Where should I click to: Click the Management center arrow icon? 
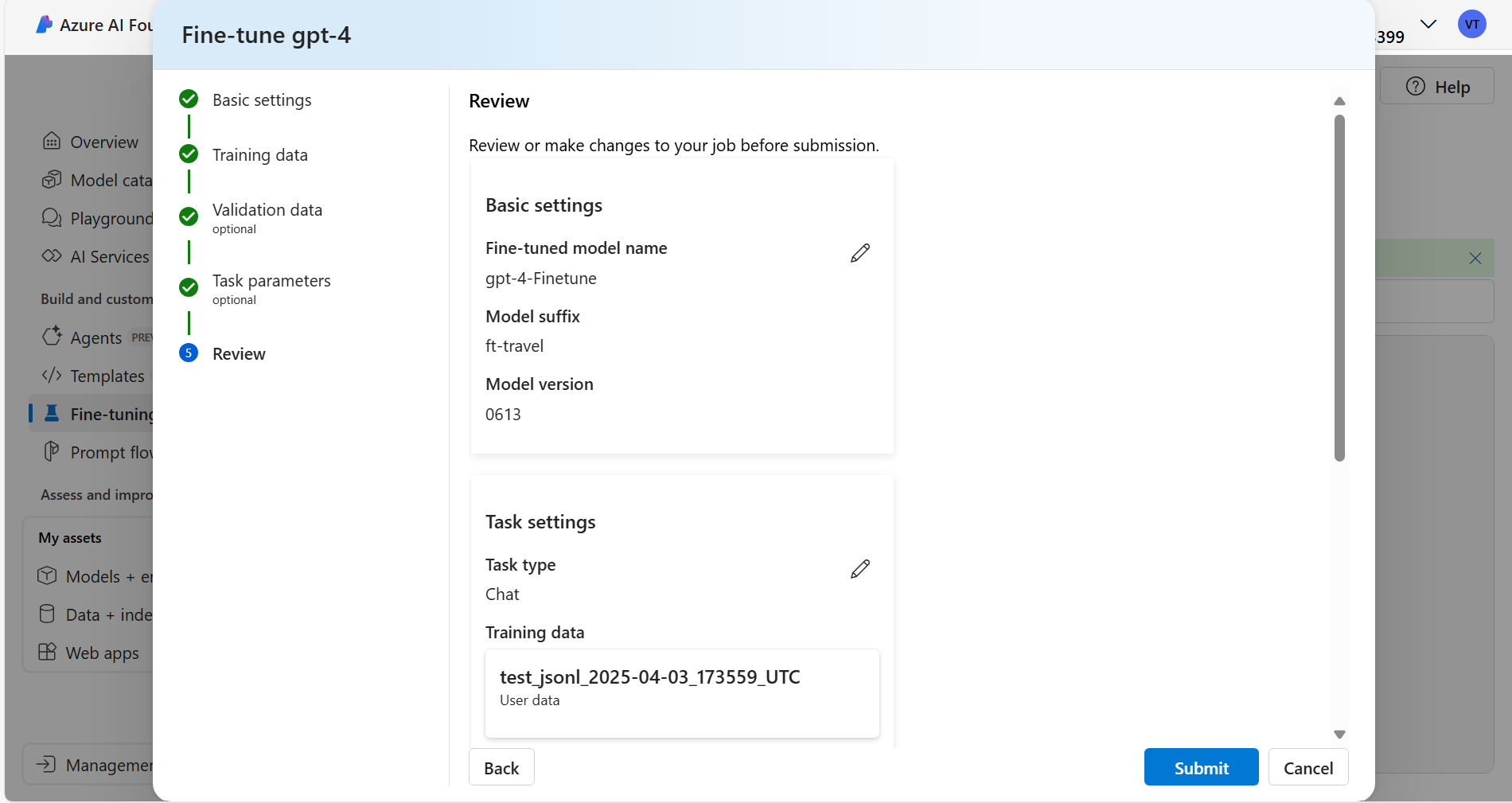pyautogui.click(x=45, y=764)
